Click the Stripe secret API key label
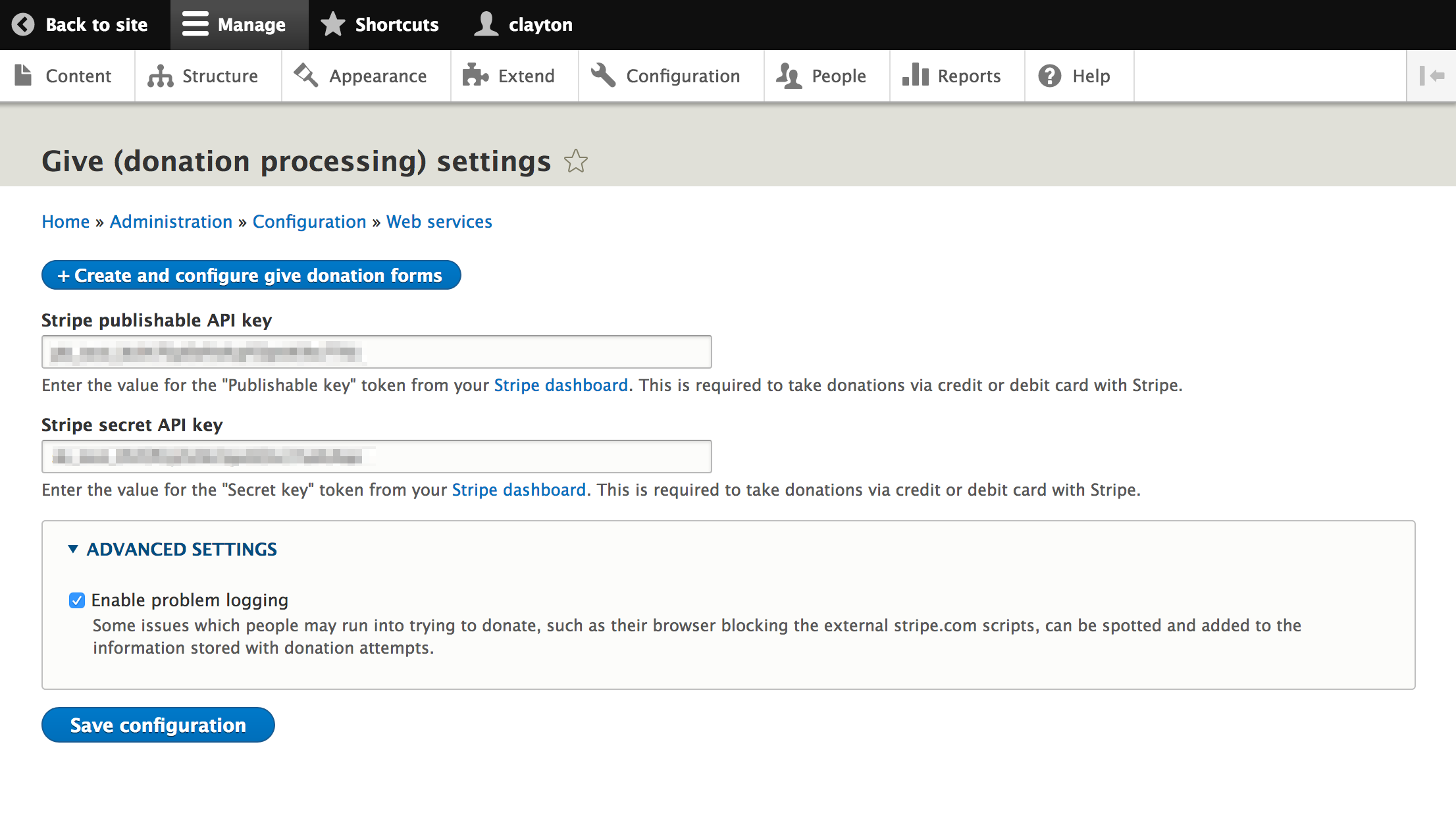 pos(132,425)
